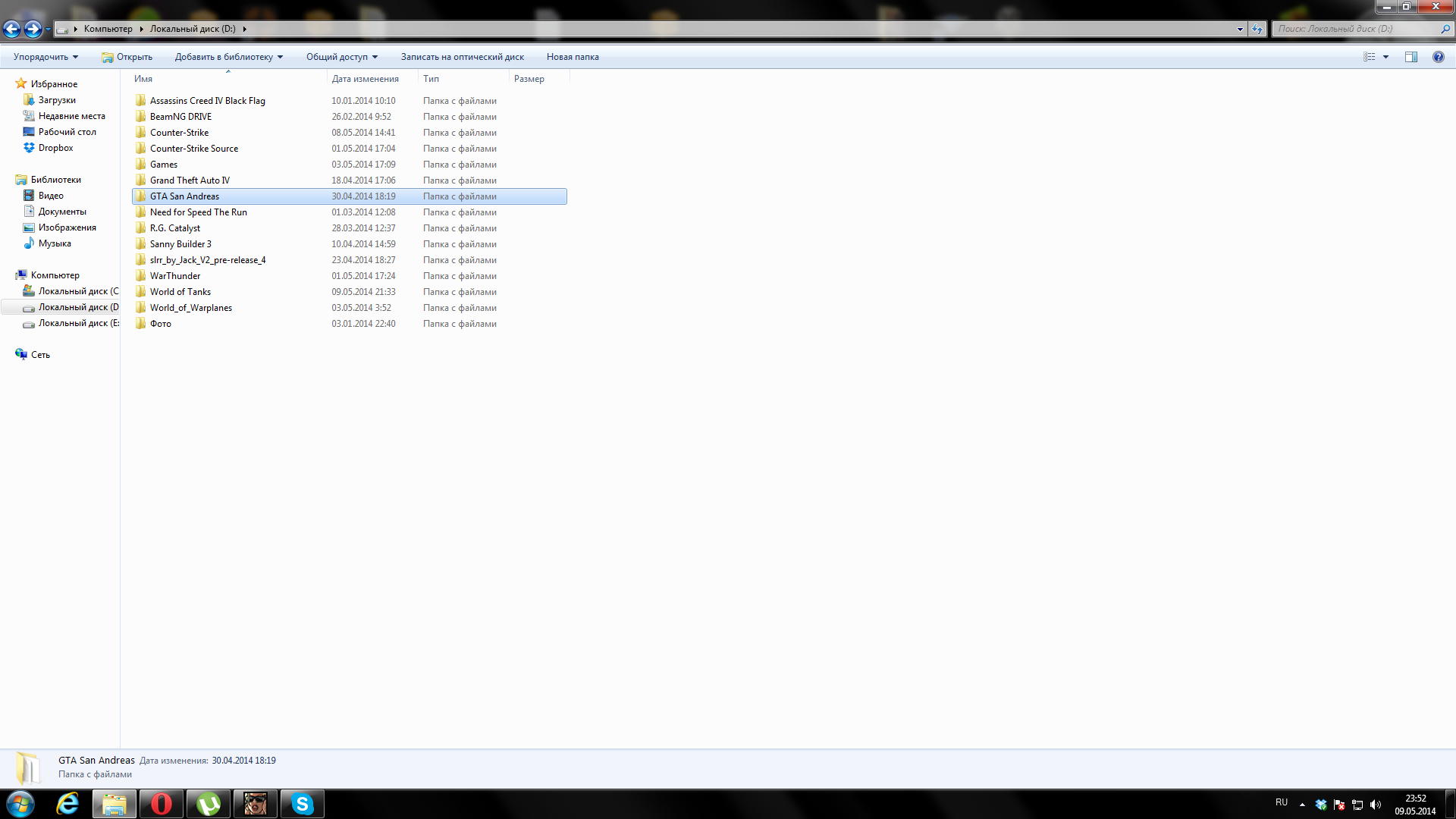Open Dropbox in the Favorites sidebar
The width and height of the screenshot is (1456, 819).
tap(55, 148)
